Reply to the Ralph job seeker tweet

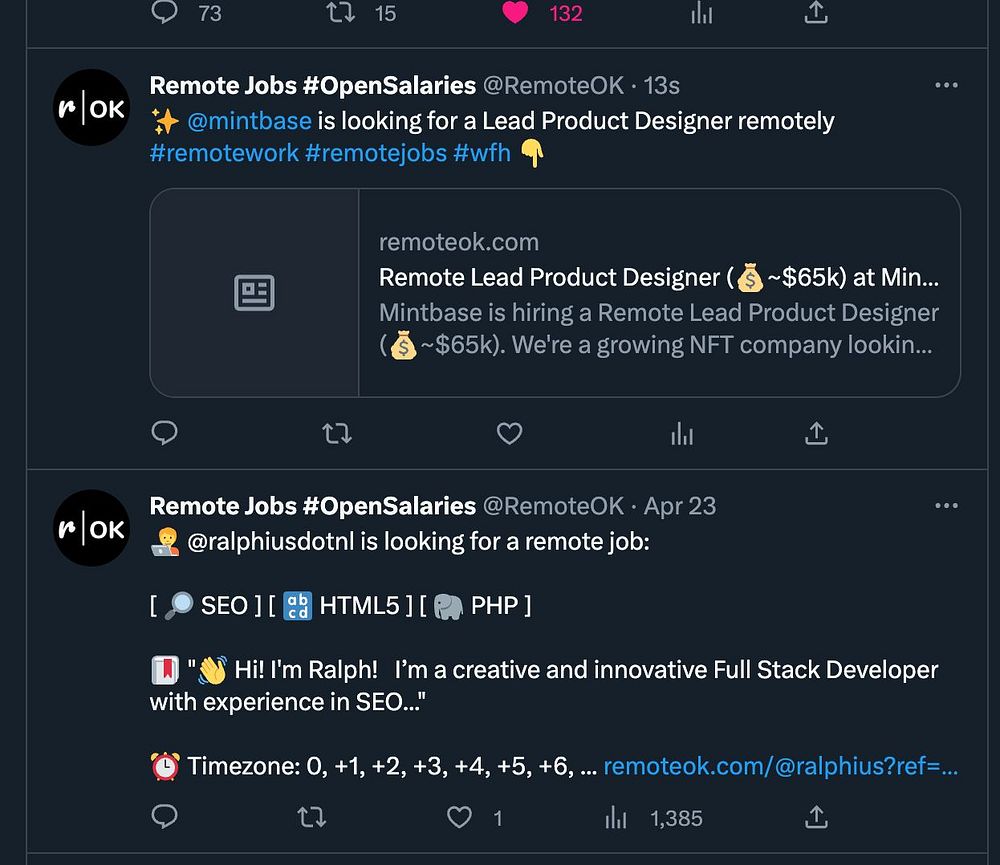(164, 818)
